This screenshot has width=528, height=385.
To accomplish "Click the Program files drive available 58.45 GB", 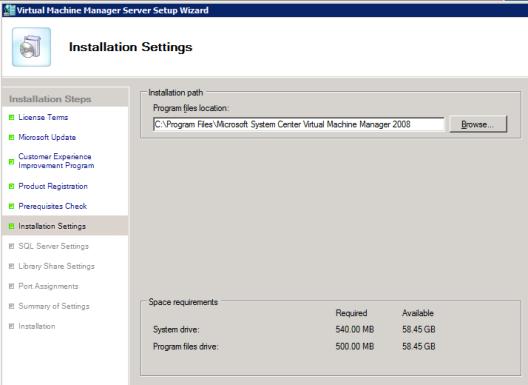I will pyautogui.click(x=419, y=346).
